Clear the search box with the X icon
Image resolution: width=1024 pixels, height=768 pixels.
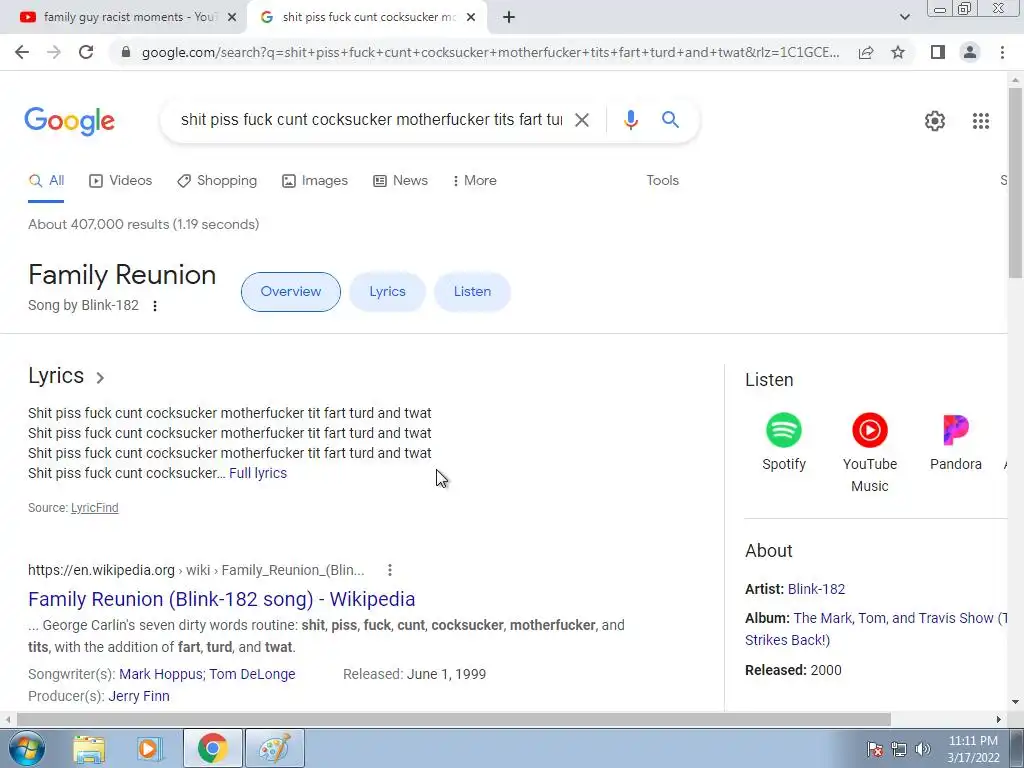581,120
